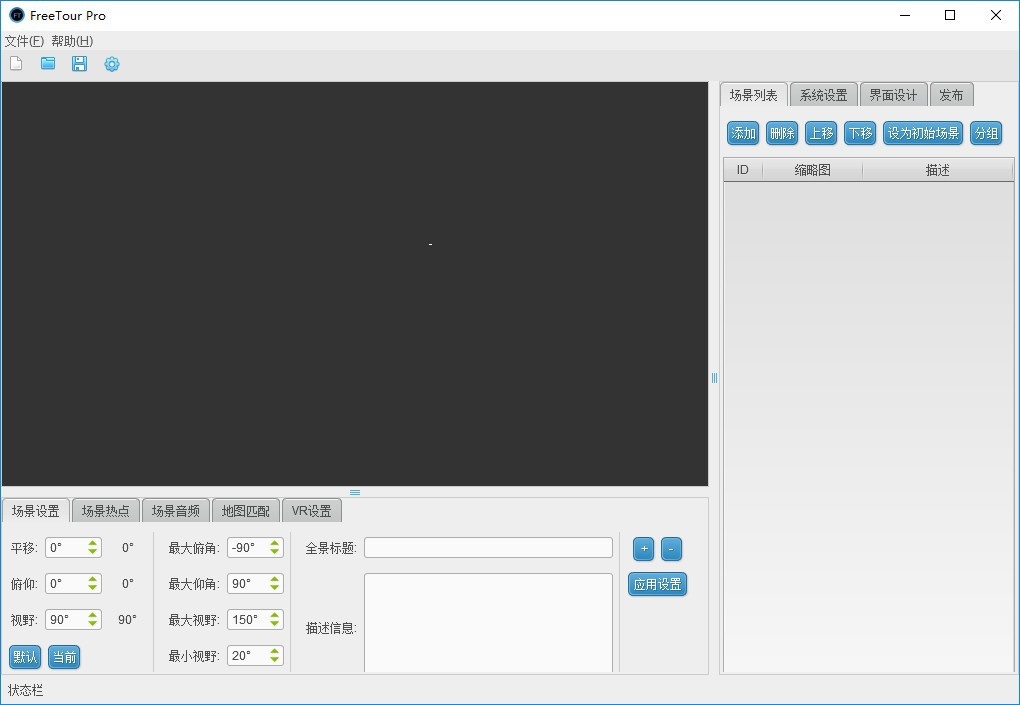
Task: Click the 添加 scene button
Action: pyautogui.click(x=743, y=134)
